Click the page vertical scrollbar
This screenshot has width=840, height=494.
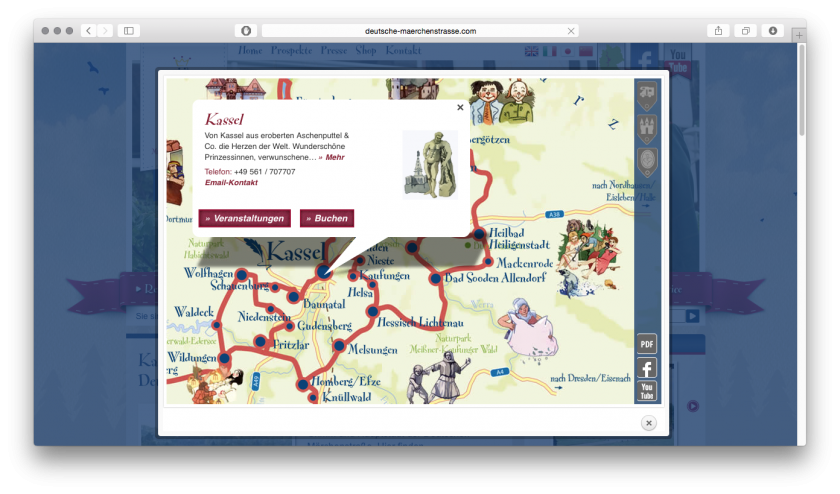802,90
